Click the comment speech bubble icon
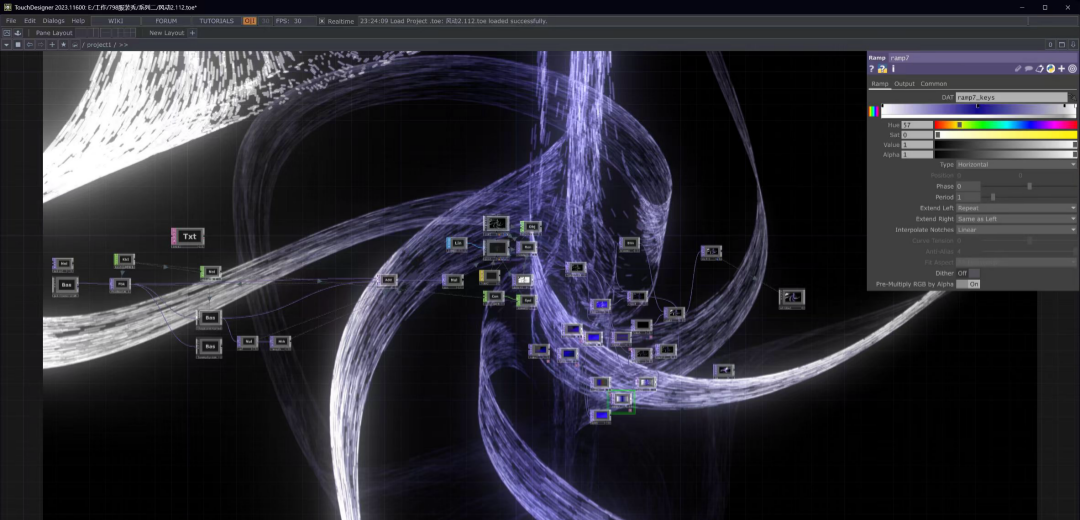 click(1029, 69)
